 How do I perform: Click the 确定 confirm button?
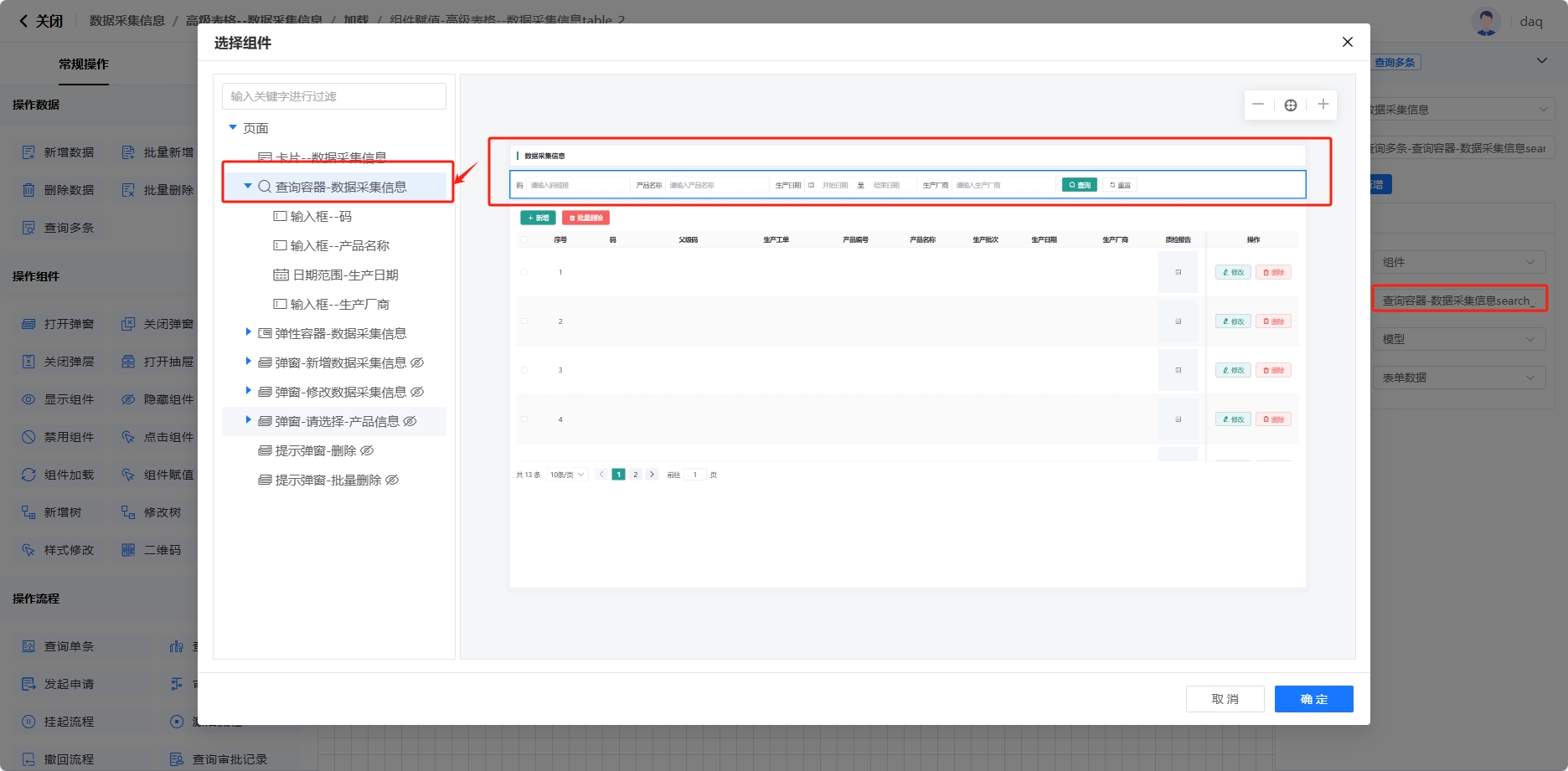tap(1313, 699)
